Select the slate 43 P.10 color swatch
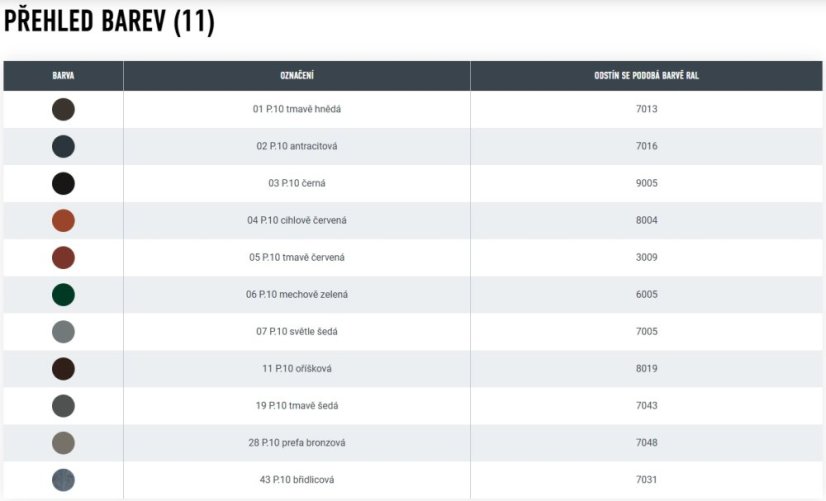This screenshot has height=501, width=826. [x=63, y=479]
